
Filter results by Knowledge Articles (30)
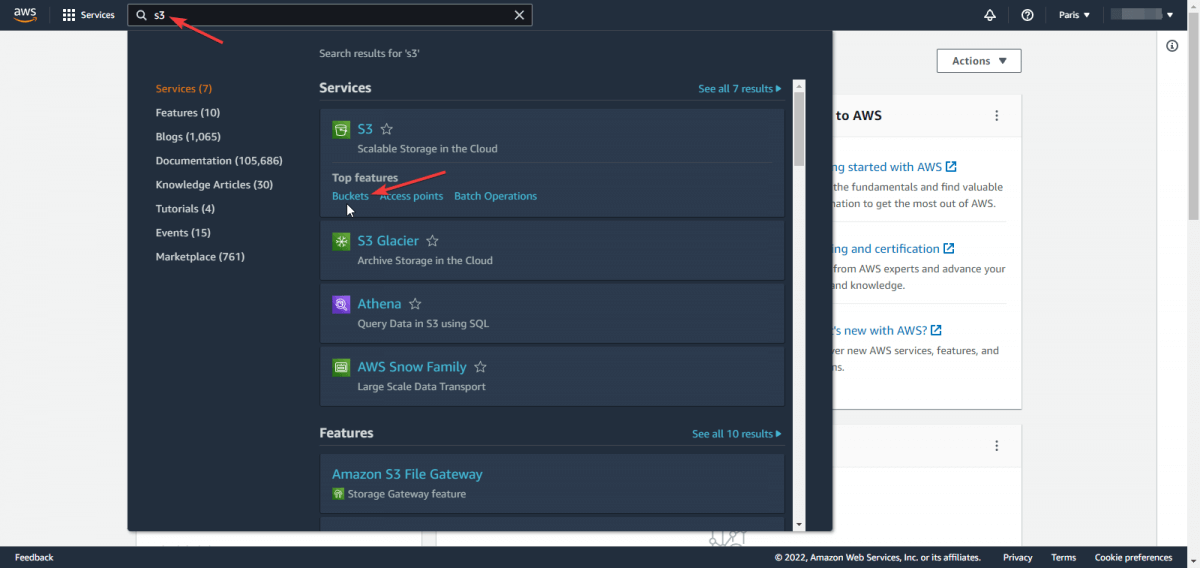[214, 185]
